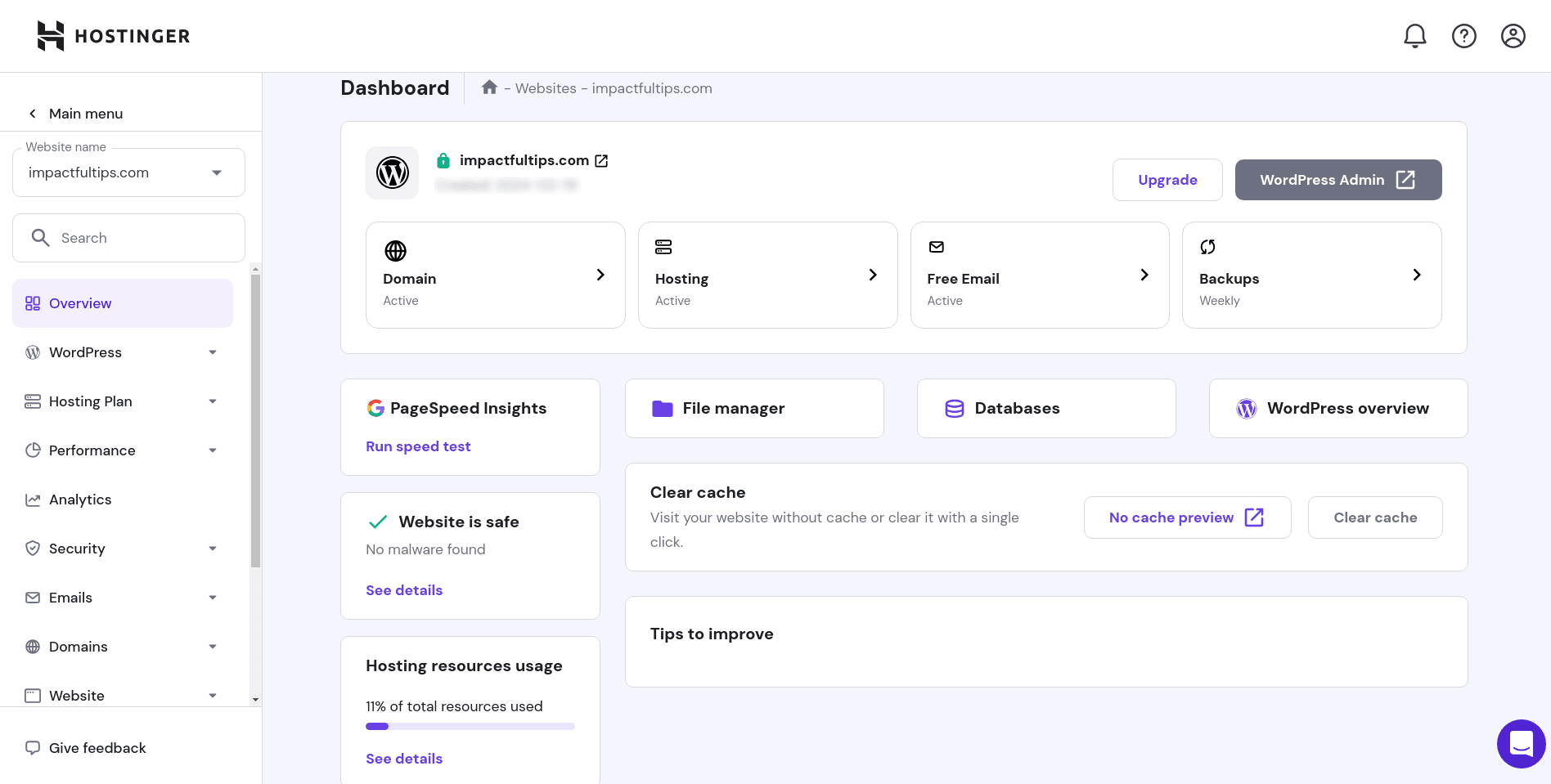Click the sidebar Search field
The height and width of the screenshot is (784, 1551).
click(129, 238)
